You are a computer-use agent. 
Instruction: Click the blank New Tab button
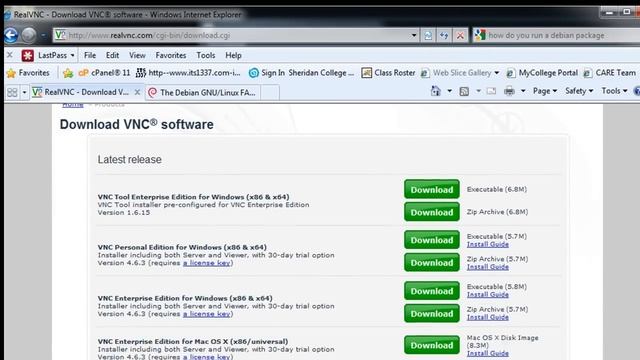[270, 93]
